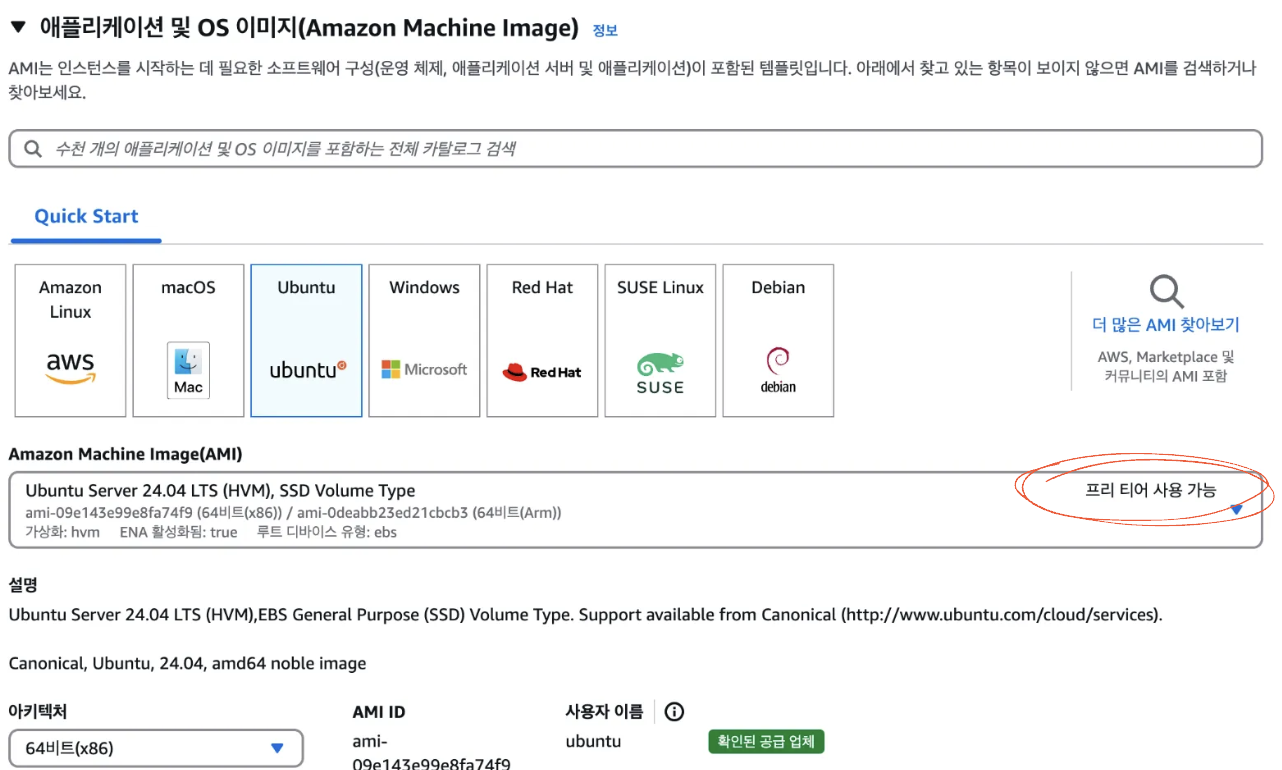
Task: Collapse the Amazon Machine Image section triangle
Action: pyautogui.click(x=18, y=28)
